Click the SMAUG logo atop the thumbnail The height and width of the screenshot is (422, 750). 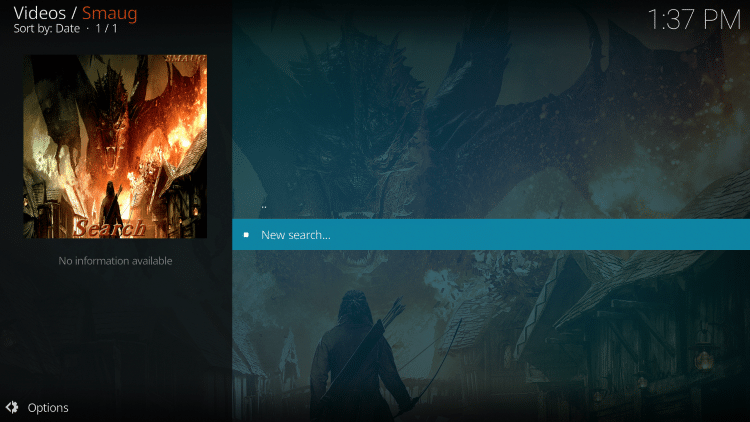tap(183, 61)
